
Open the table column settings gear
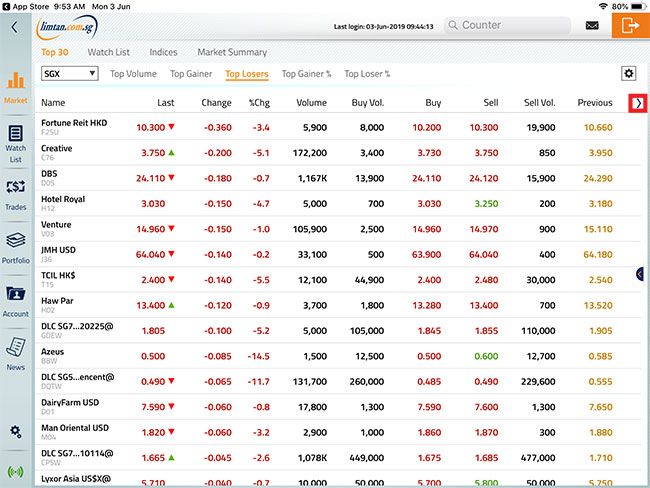[628, 74]
